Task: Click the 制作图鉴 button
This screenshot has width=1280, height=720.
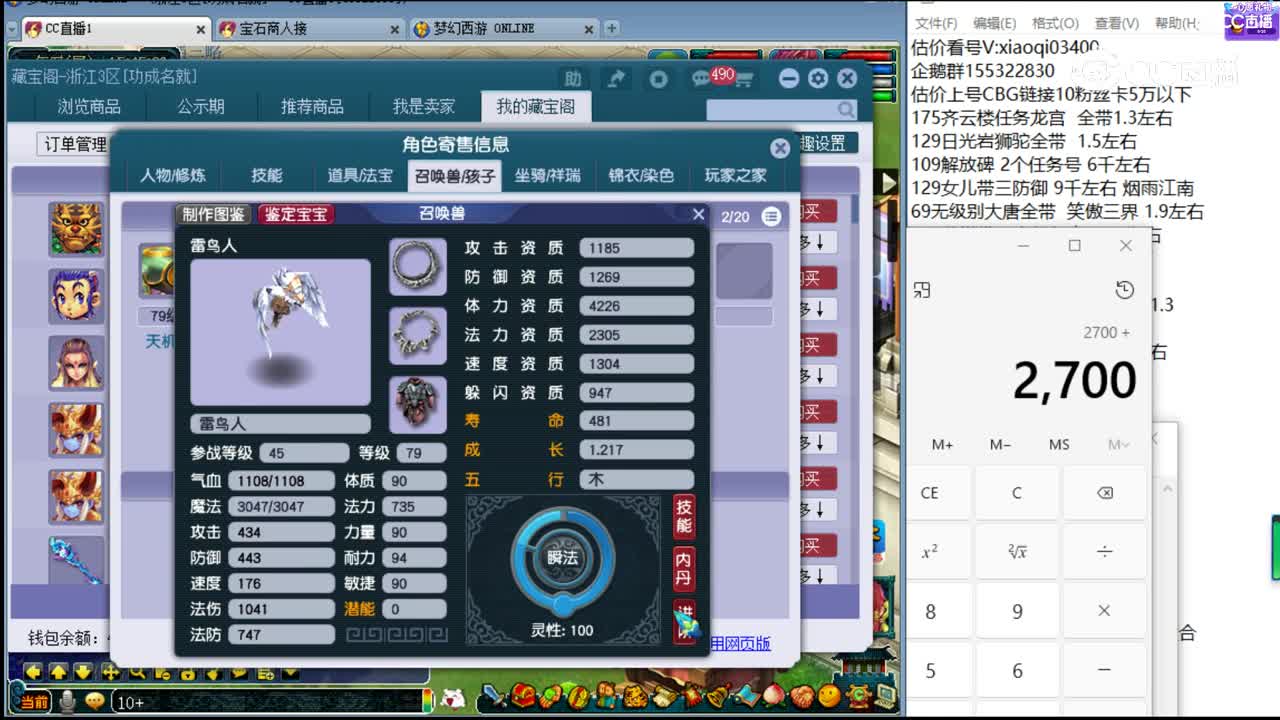Action: [214, 214]
